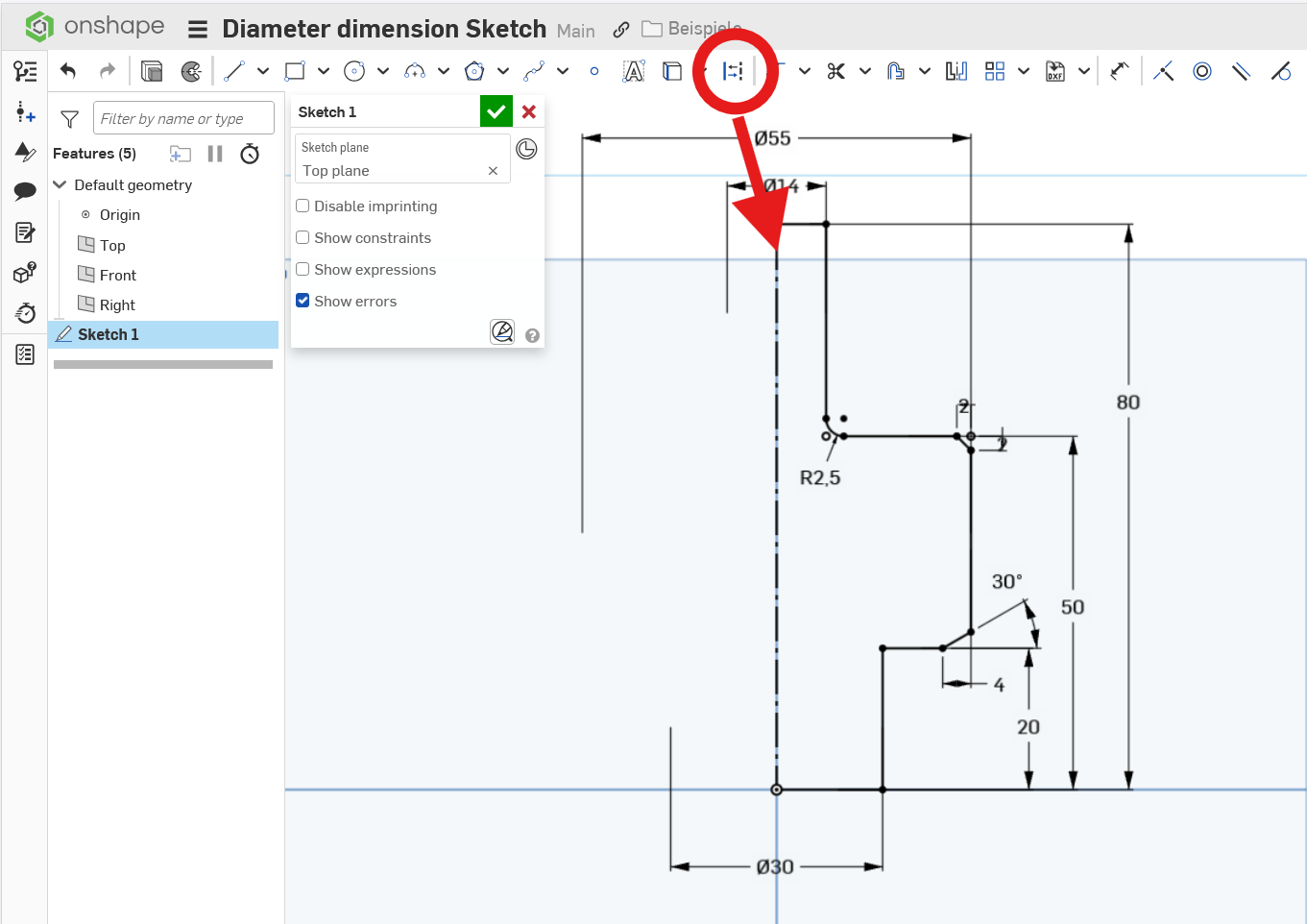Open the stopwatch icon beside Features

point(250,154)
